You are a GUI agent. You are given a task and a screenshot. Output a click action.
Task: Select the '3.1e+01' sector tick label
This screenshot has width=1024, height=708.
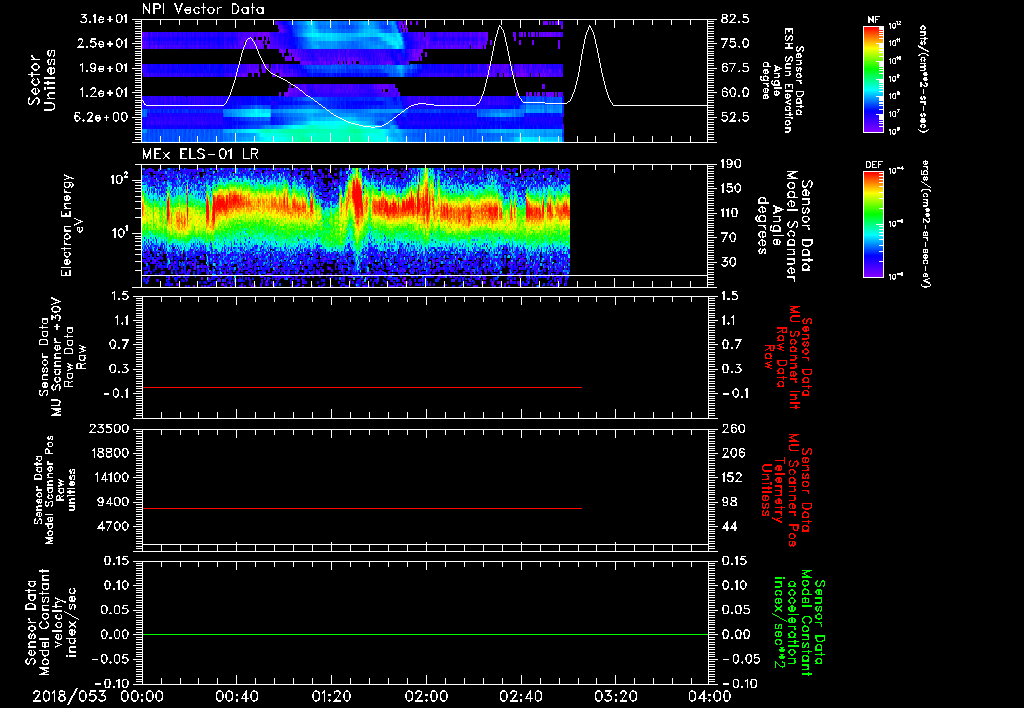coord(103,19)
